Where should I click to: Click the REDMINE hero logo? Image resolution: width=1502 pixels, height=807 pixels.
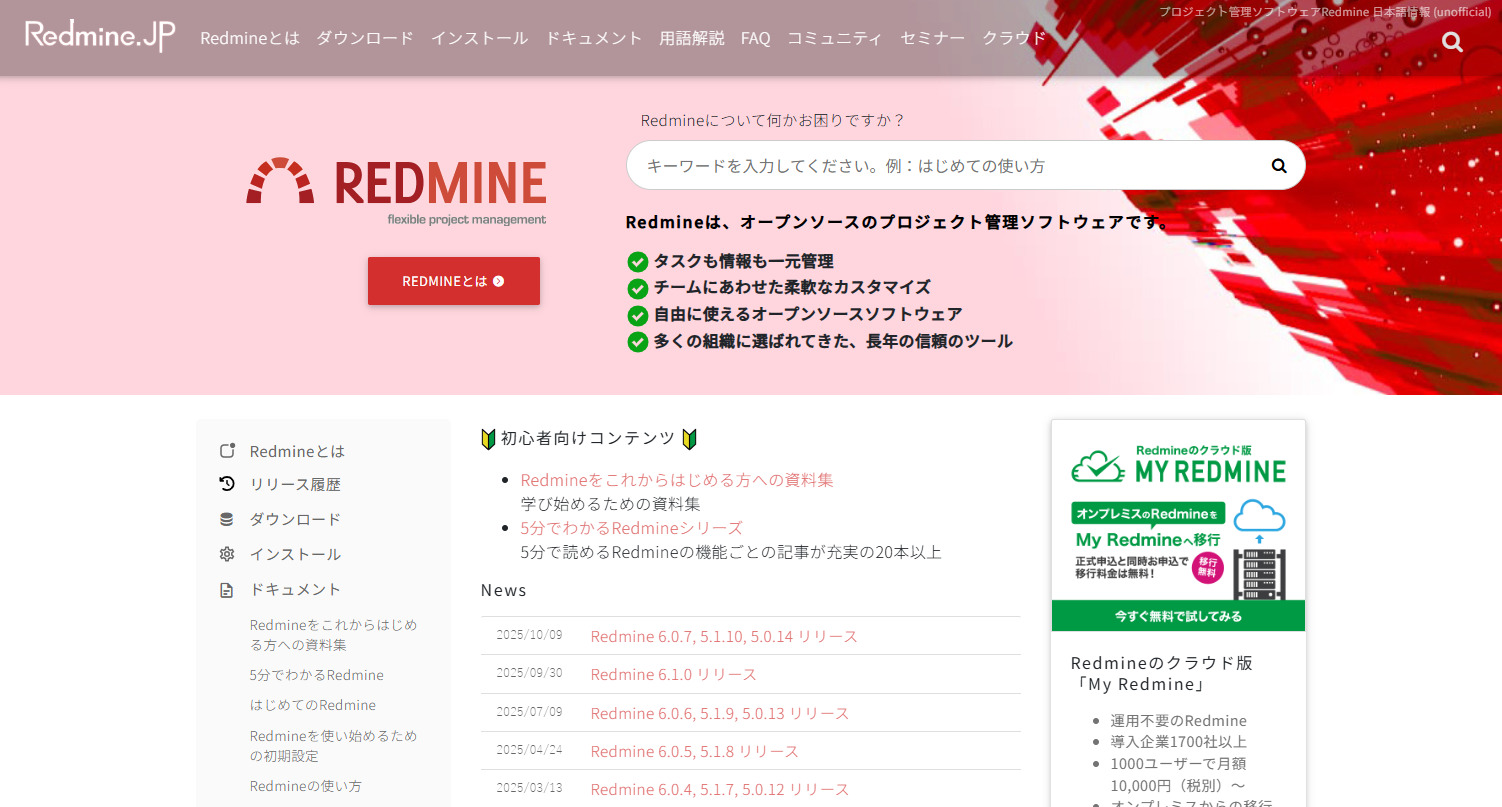[396, 188]
